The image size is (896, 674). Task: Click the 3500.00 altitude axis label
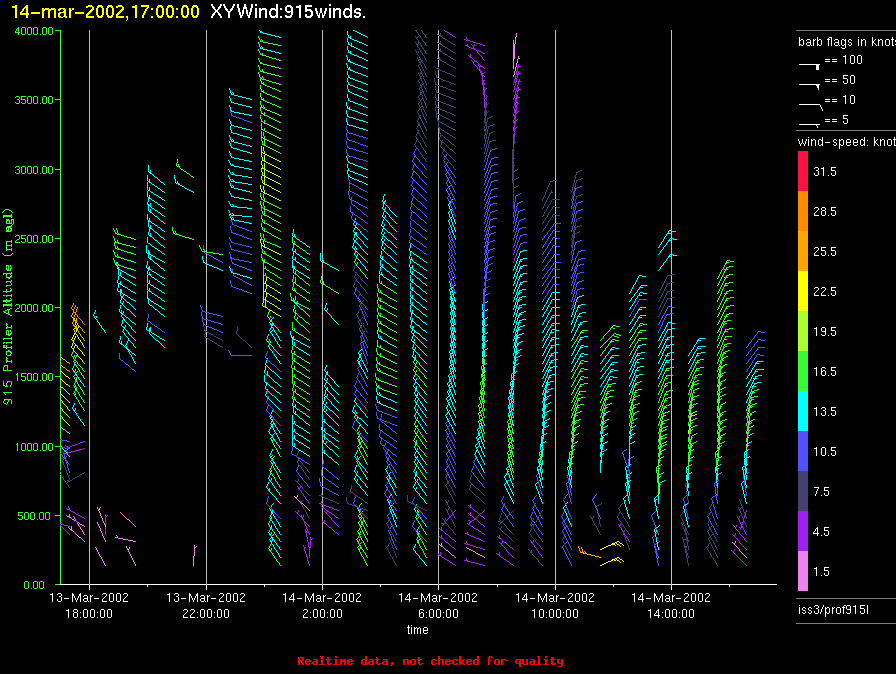34,100
